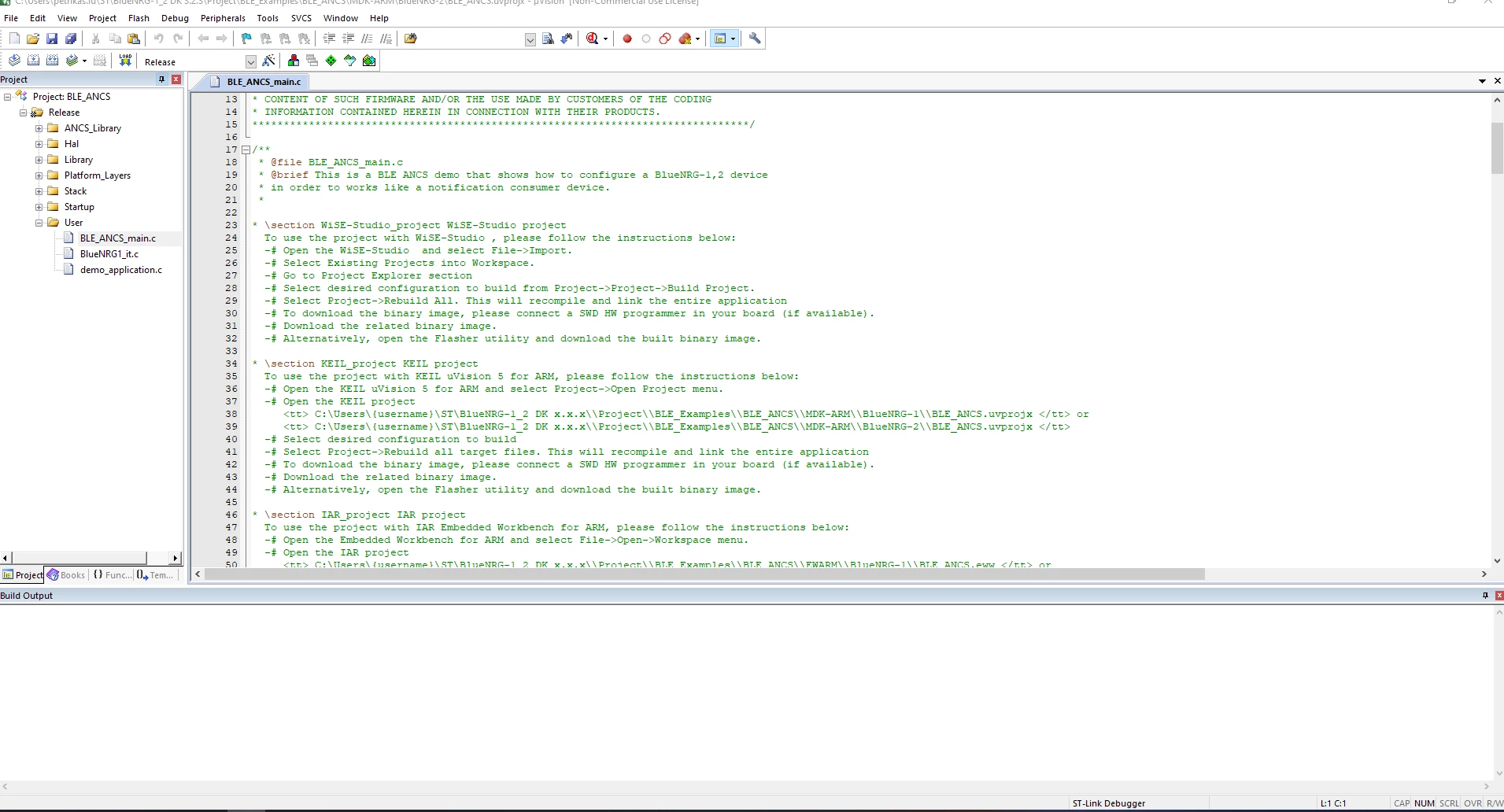
Task: Expand the Platform_Layers folder
Action: click(39, 175)
